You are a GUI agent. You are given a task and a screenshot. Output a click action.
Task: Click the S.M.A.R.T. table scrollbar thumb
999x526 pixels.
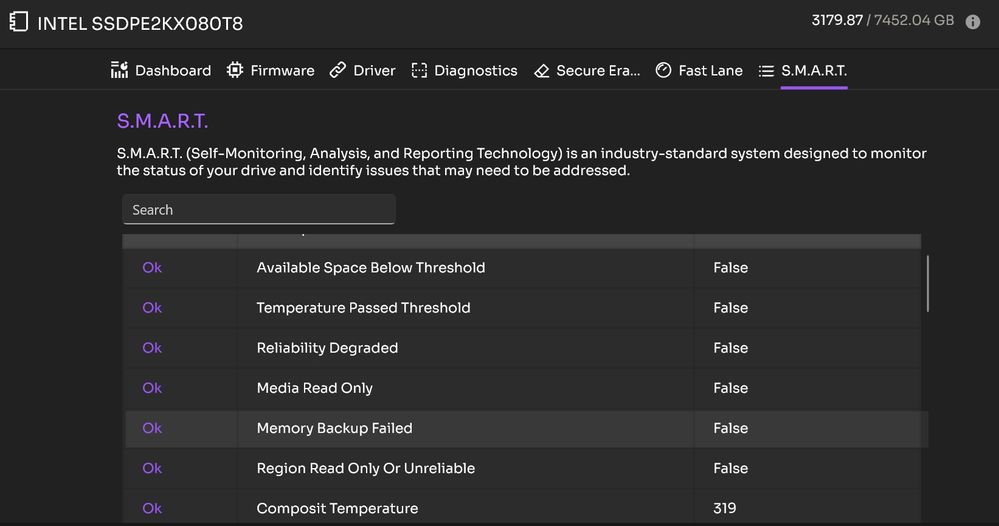coord(927,283)
